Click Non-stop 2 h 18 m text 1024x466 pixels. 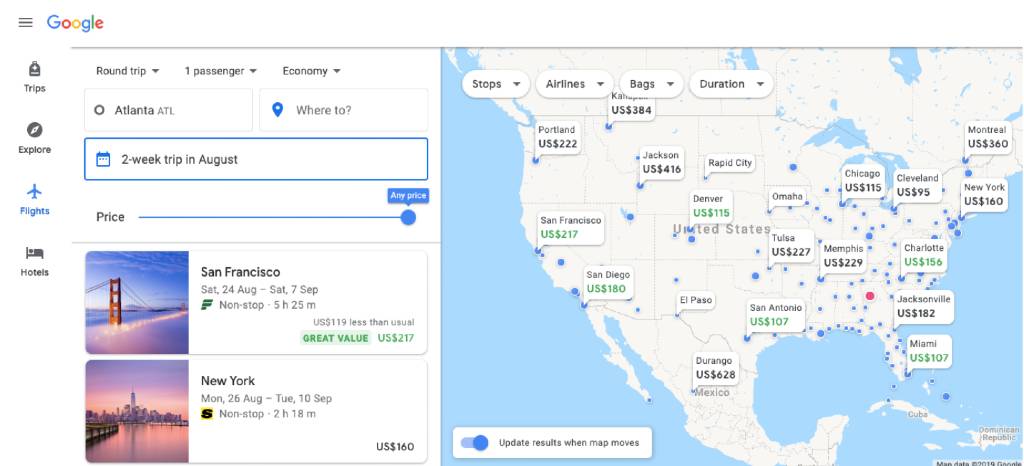point(267,414)
